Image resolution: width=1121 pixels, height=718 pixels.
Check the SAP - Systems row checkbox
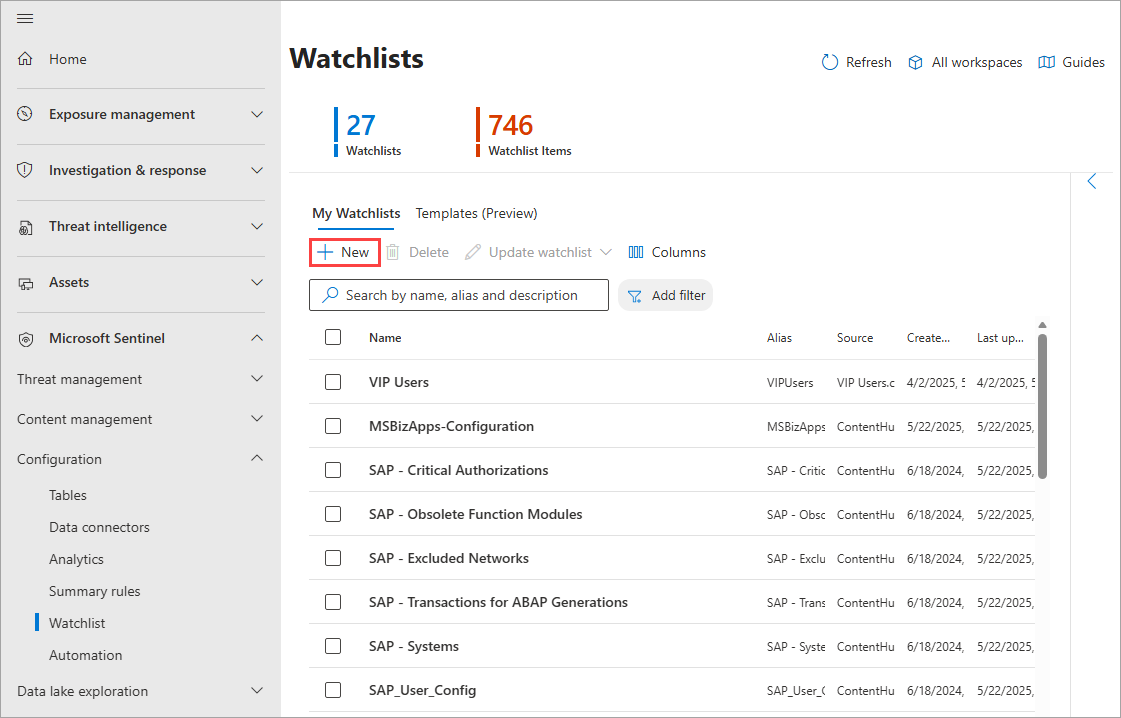(333, 646)
